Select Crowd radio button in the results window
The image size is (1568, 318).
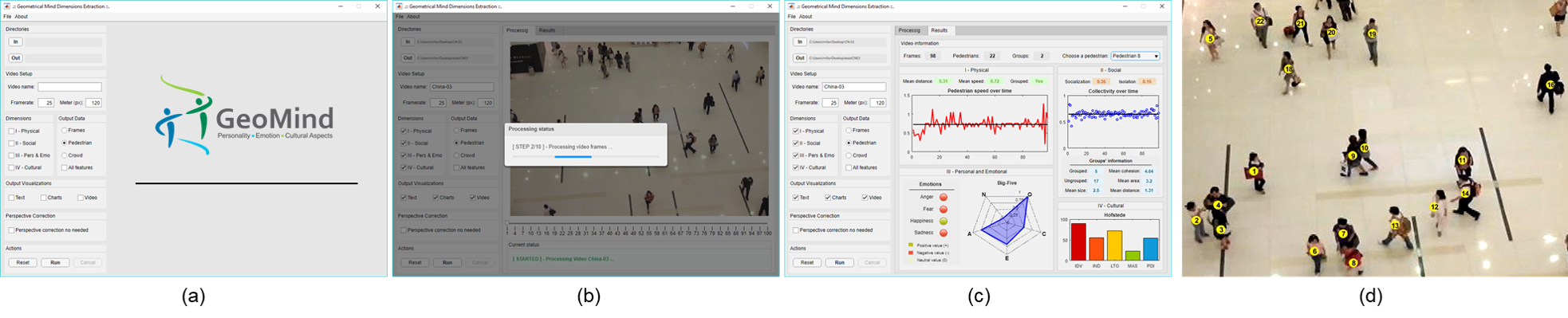849,155
